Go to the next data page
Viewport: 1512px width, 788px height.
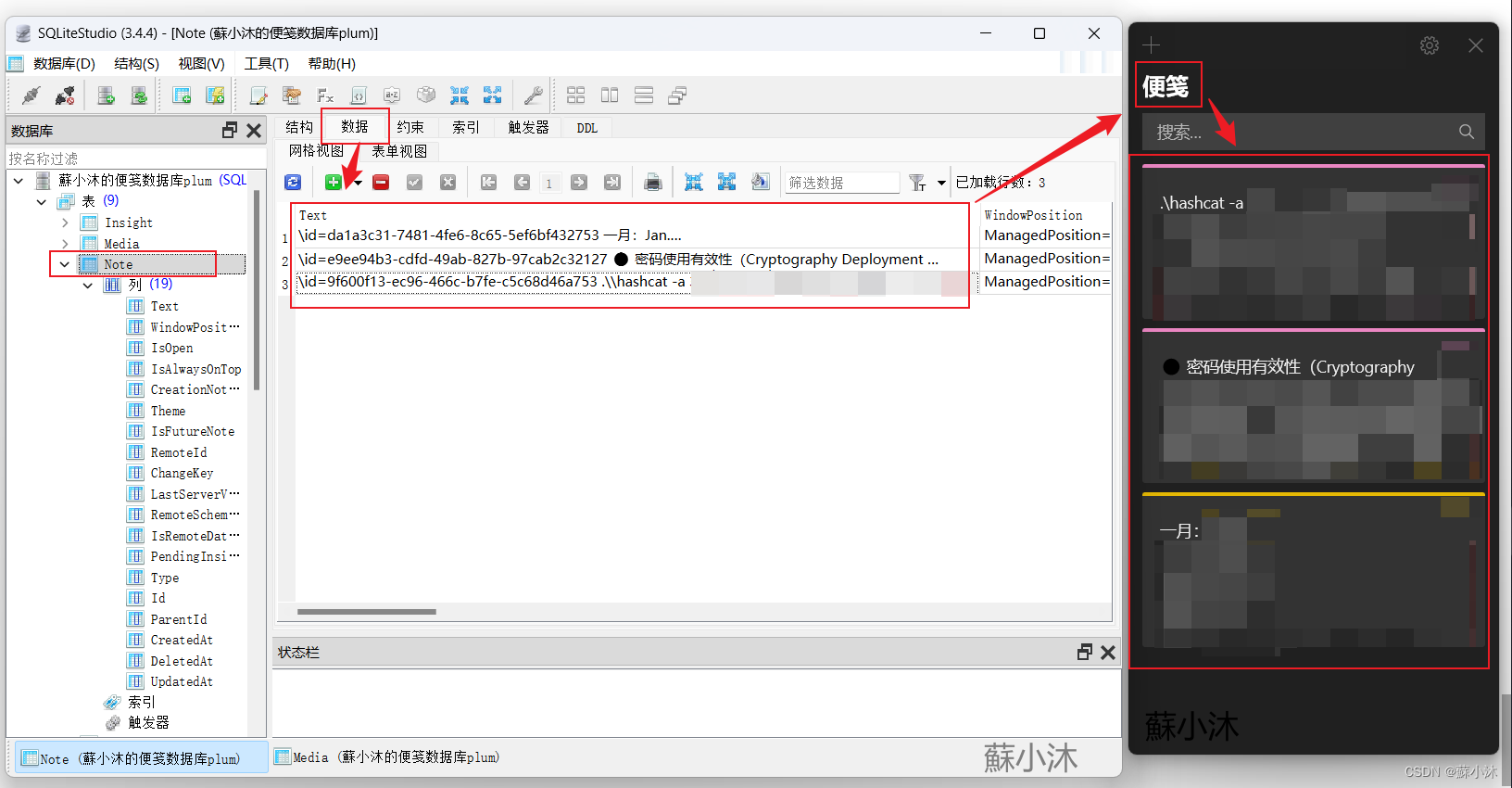click(x=579, y=183)
